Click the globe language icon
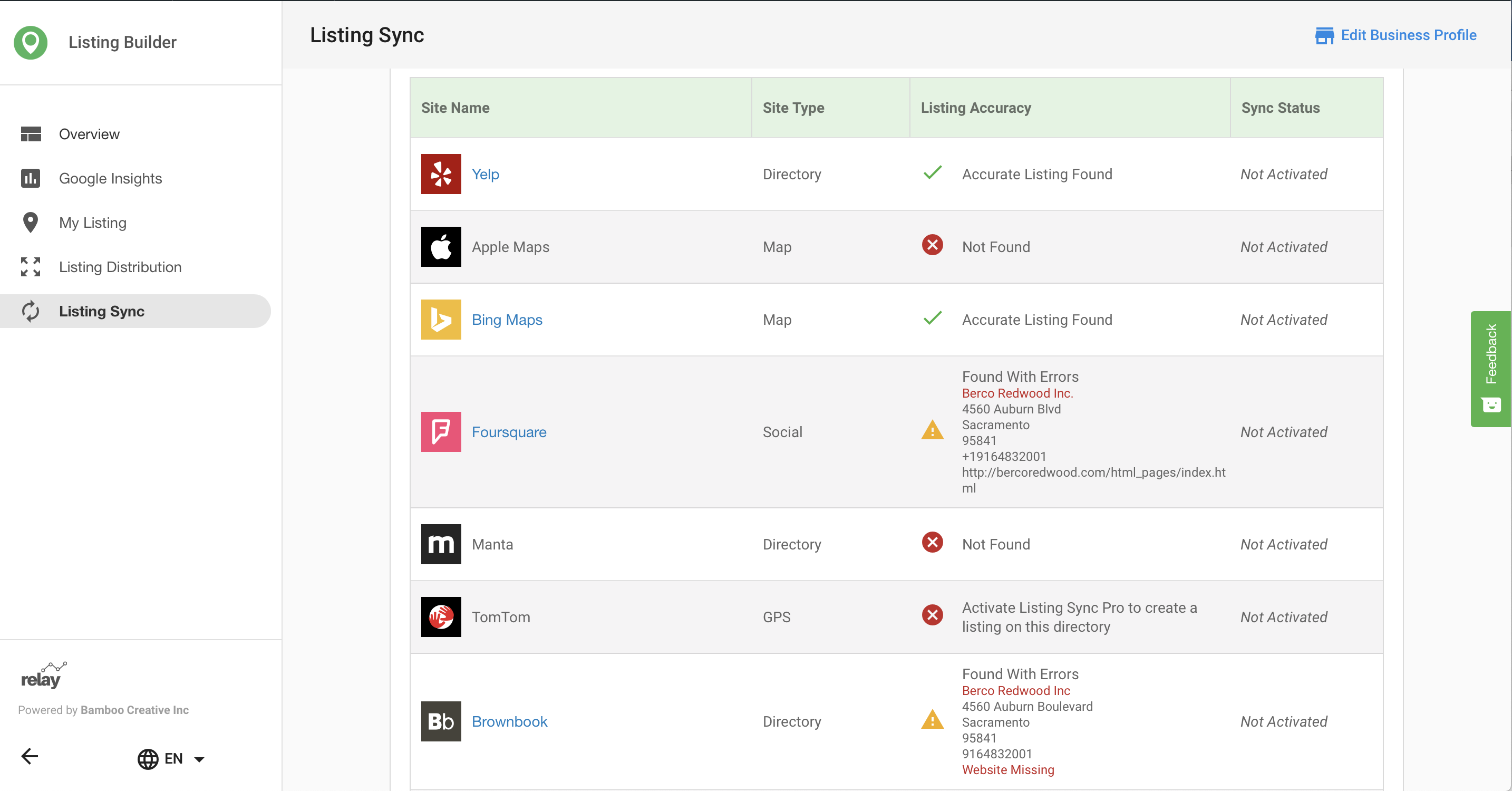Viewport: 1512px width, 791px height. point(148,759)
